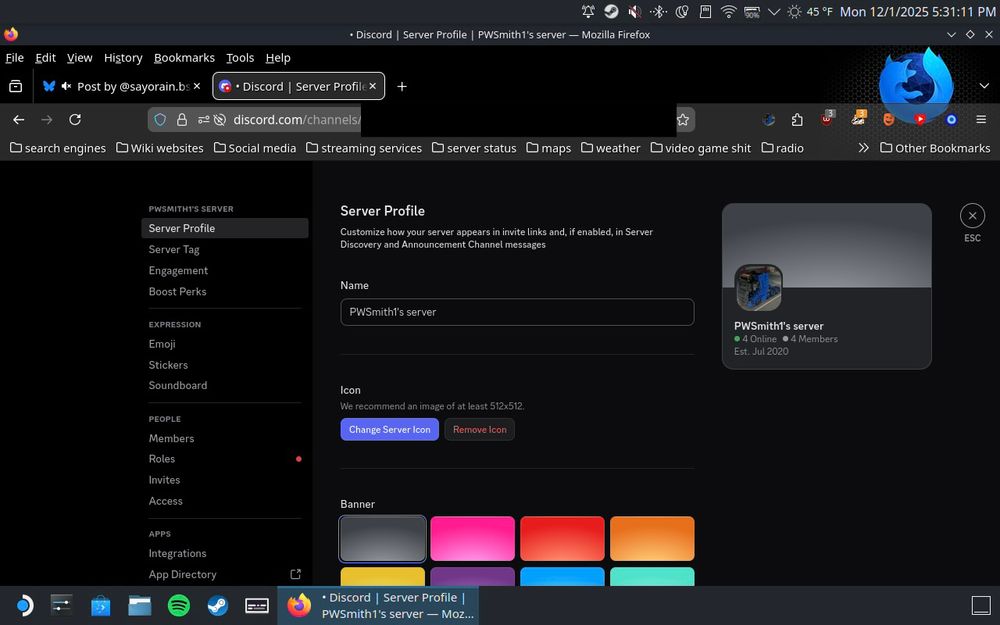The height and width of the screenshot is (625, 1000).
Task: Launch Spotify from the taskbar
Action: 178,605
